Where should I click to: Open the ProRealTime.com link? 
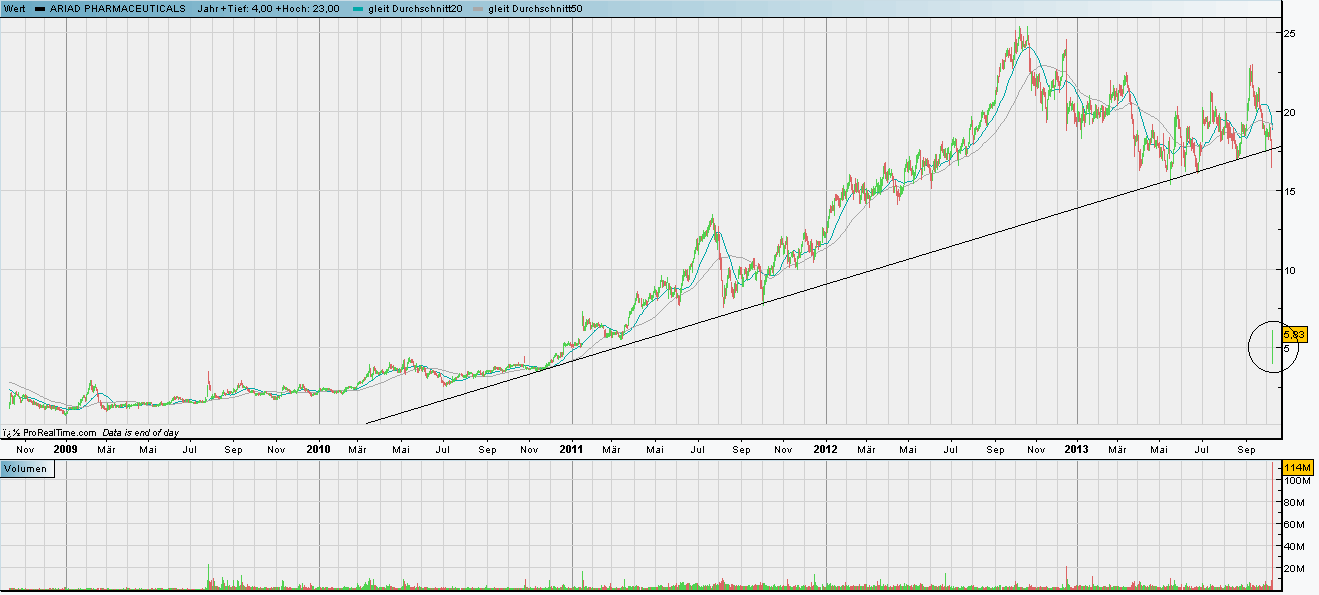[x=58, y=434]
